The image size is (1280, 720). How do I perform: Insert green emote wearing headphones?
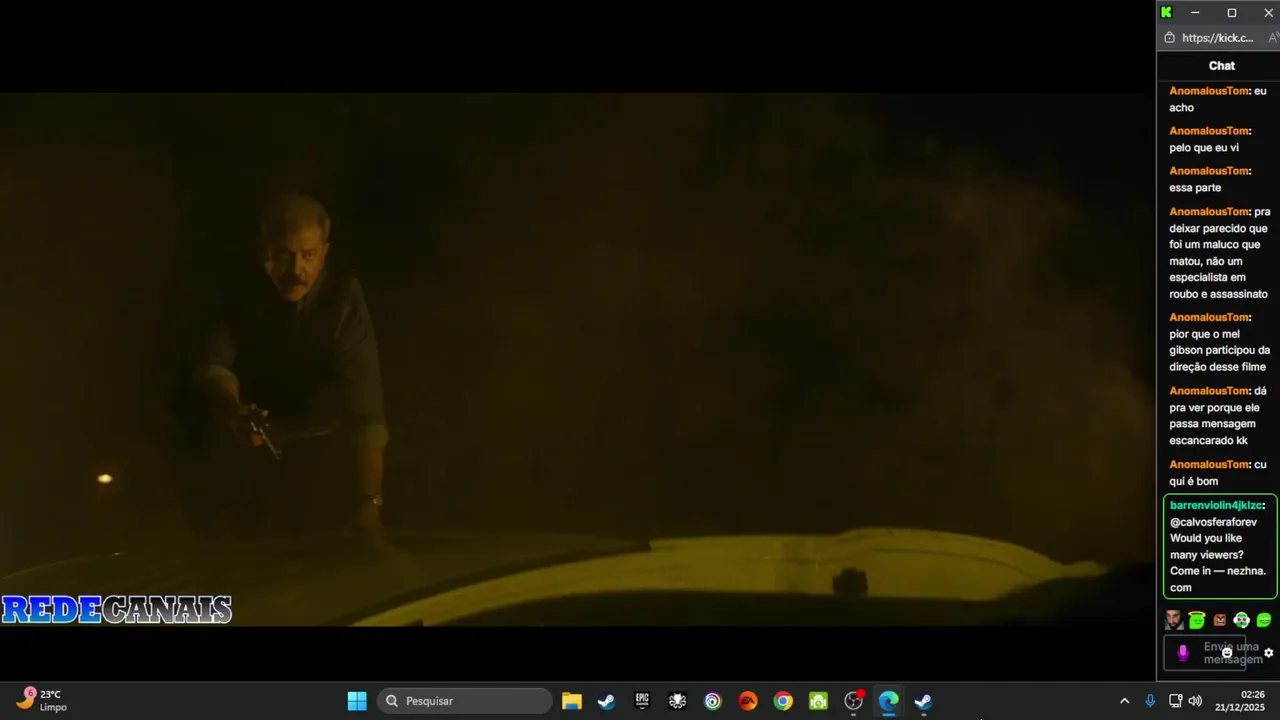(x=1241, y=620)
